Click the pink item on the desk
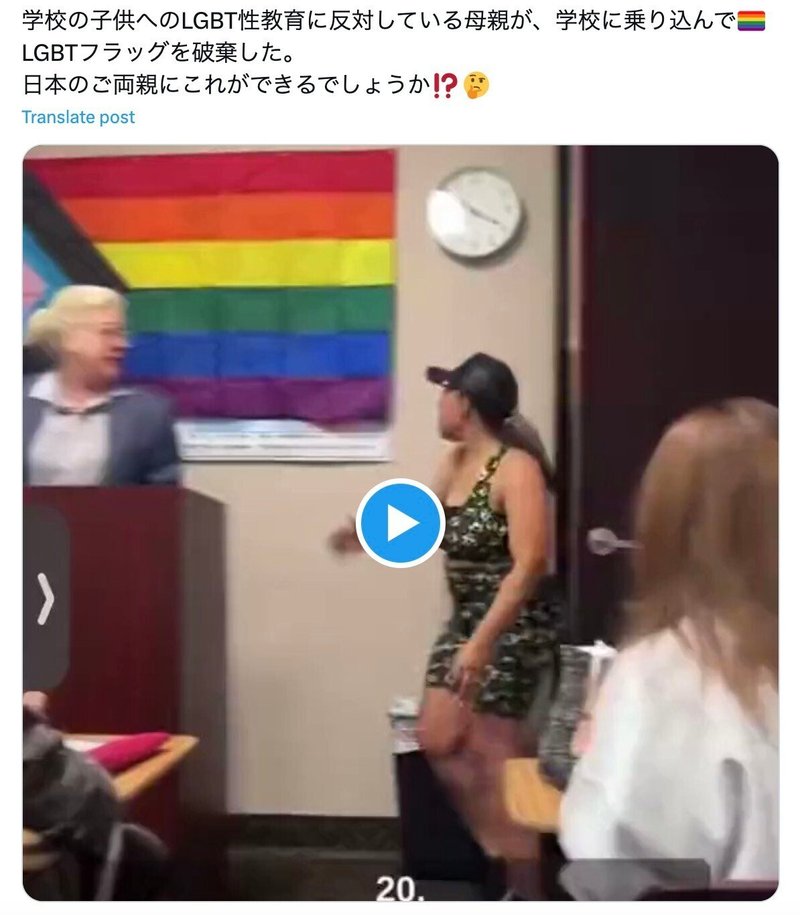The width and height of the screenshot is (800, 915). [128, 750]
